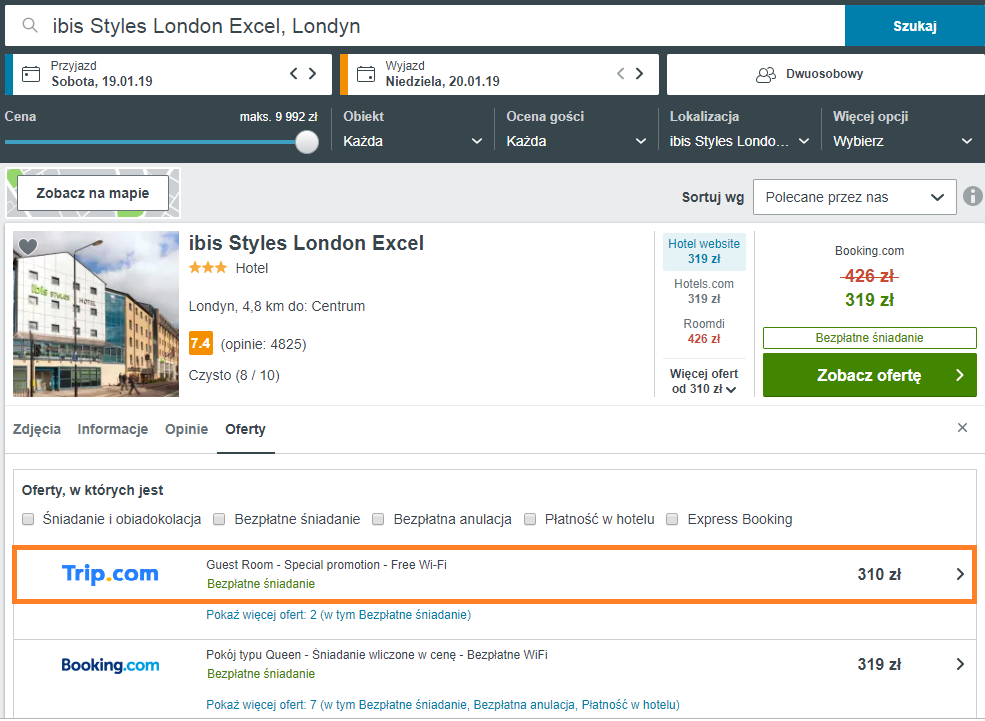Image resolution: width=985 pixels, height=721 pixels.
Task: Click the 7.4 rating badge
Action: [x=200, y=344]
